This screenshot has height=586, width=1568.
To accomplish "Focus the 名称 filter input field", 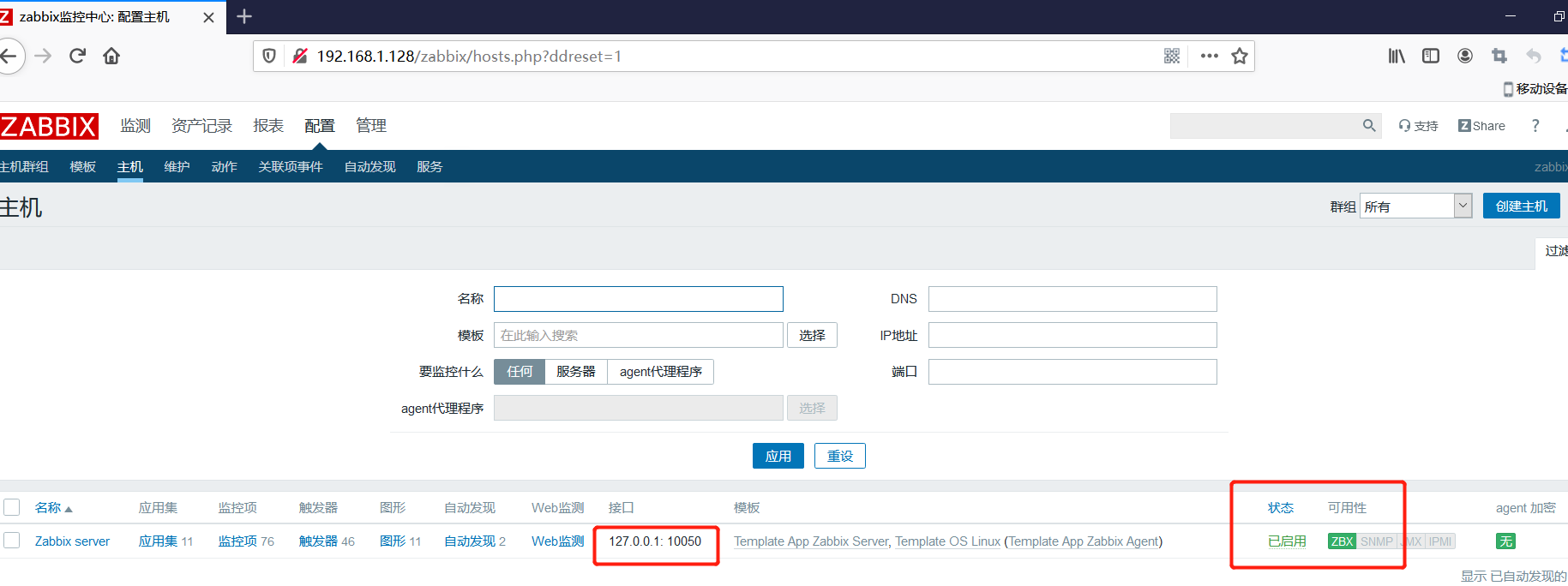I will pos(639,299).
